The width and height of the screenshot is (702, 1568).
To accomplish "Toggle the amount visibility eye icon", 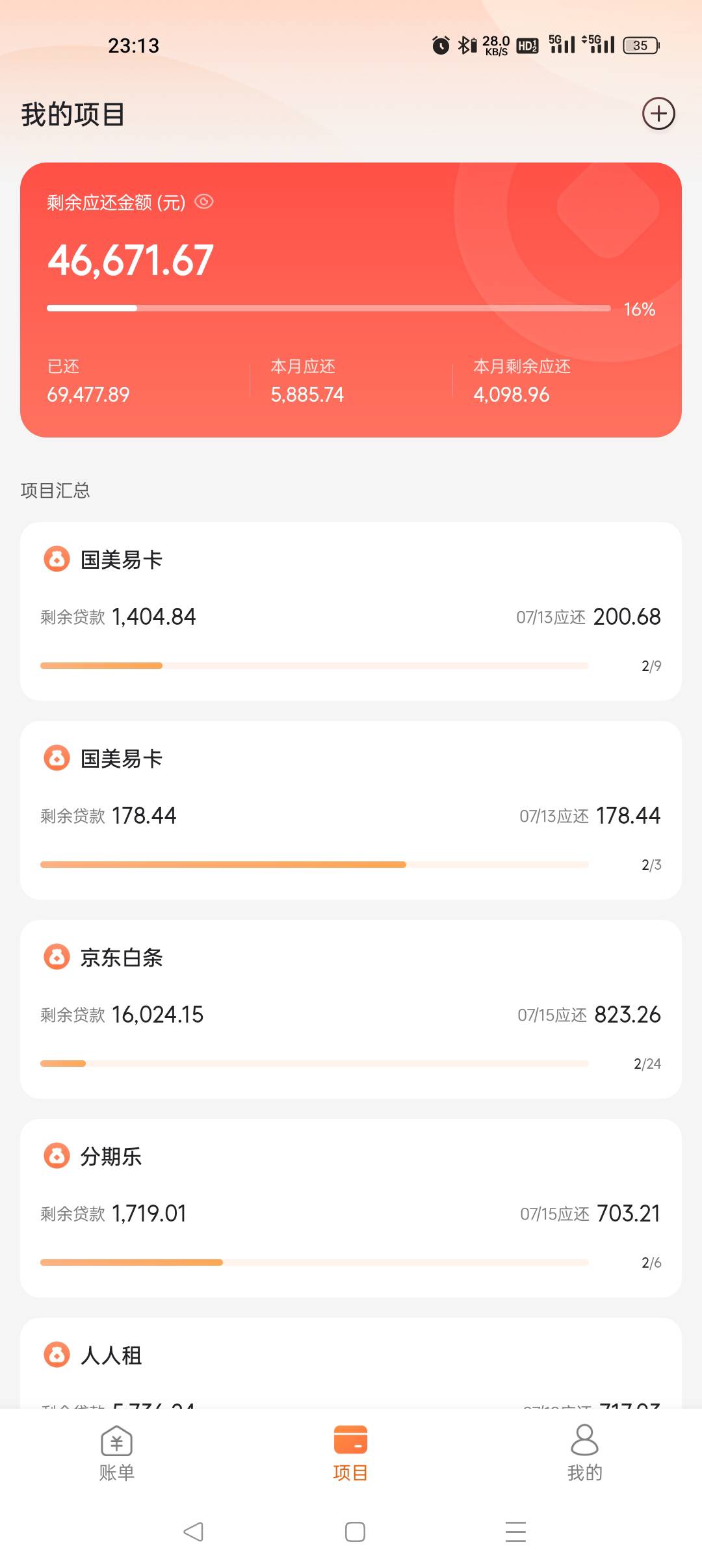I will pyautogui.click(x=204, y=202).
